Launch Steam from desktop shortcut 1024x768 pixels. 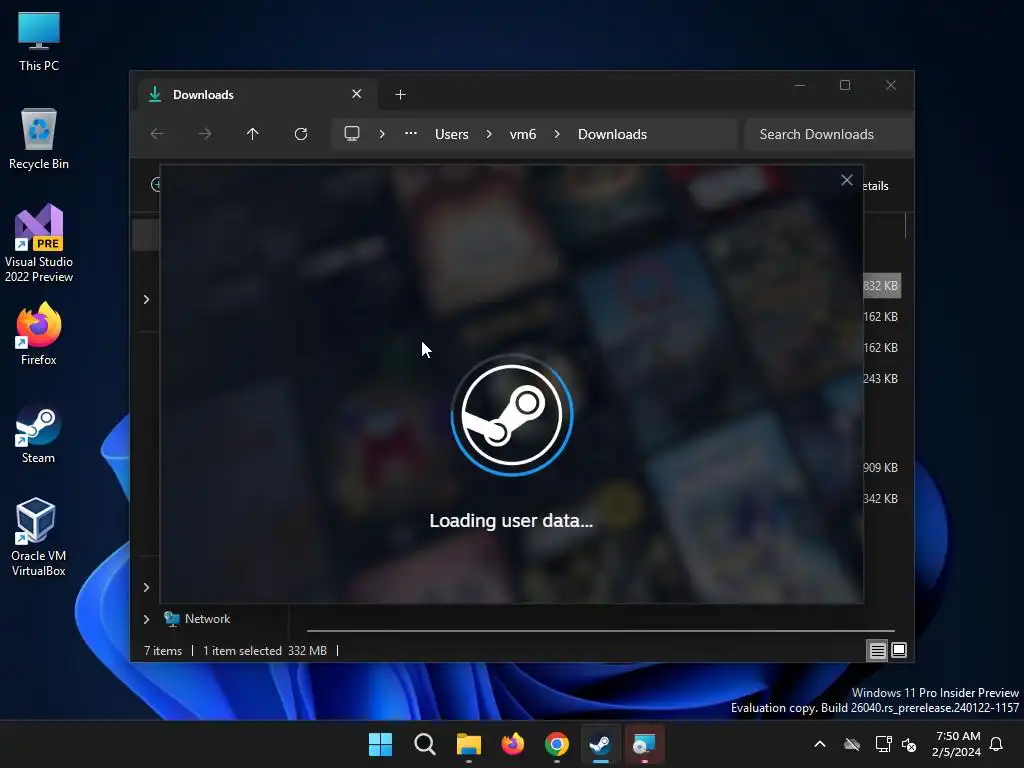(x=39, y=434)
